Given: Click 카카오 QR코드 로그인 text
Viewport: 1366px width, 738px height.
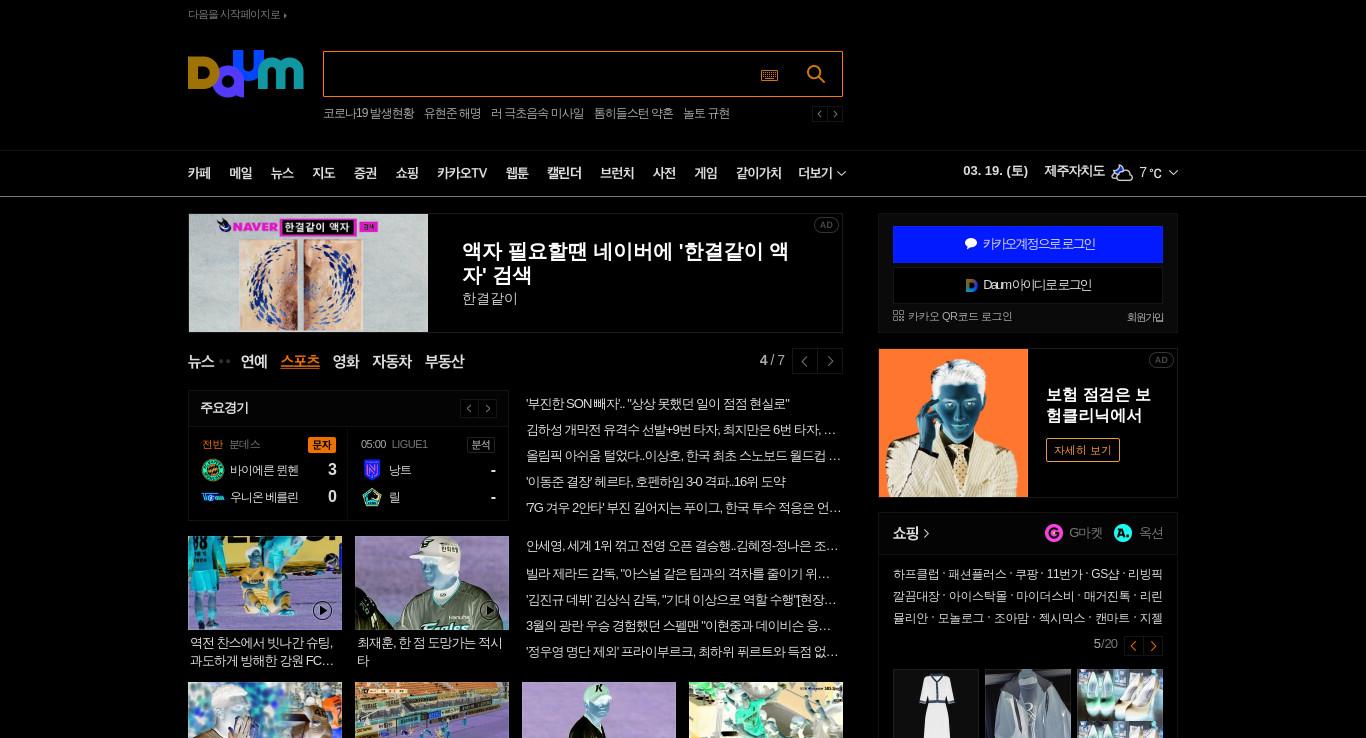Looking at the screenshot, I should [x=960, y=317].
